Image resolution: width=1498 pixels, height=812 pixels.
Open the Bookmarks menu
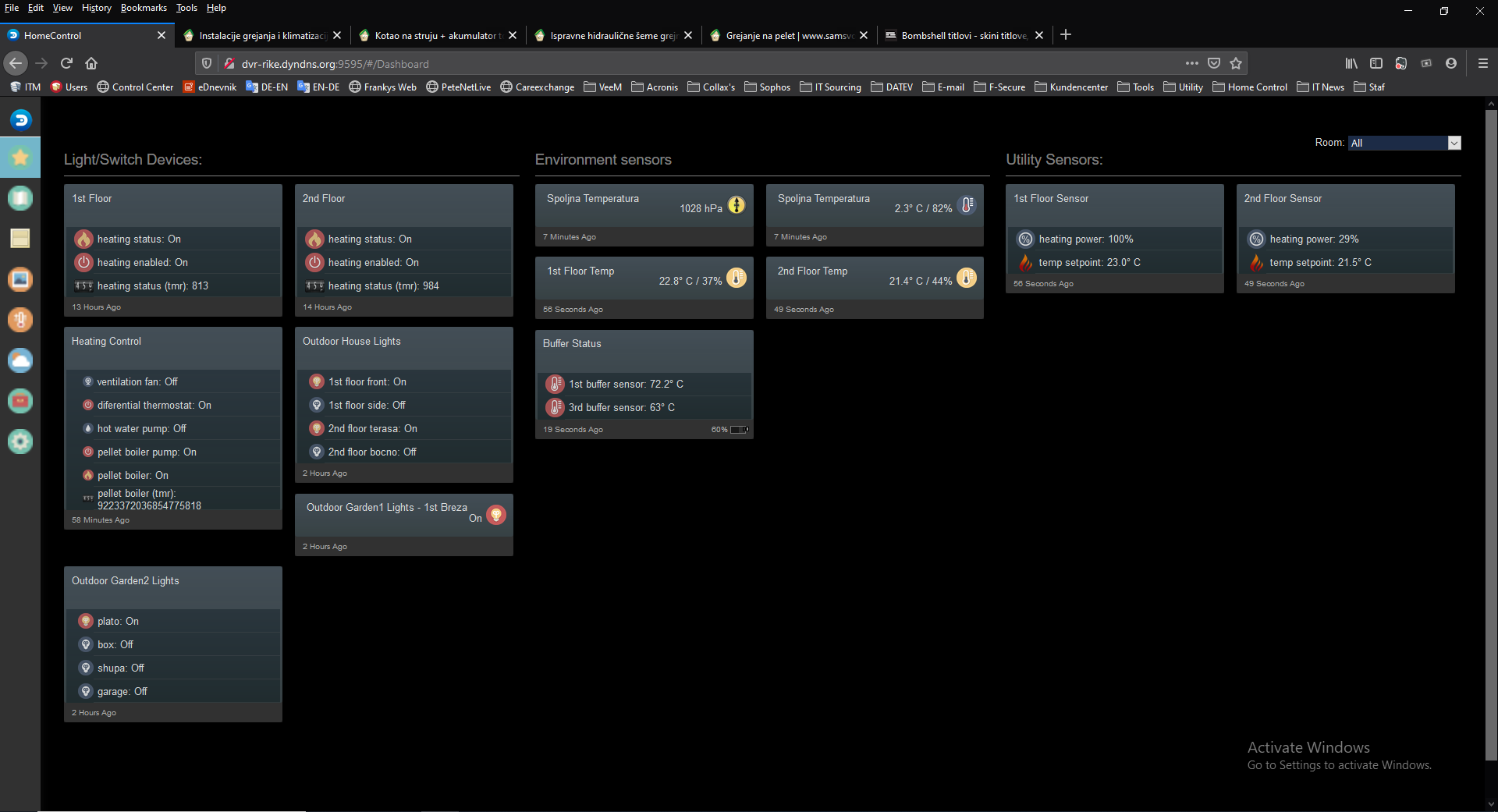[x=144, y=8]
